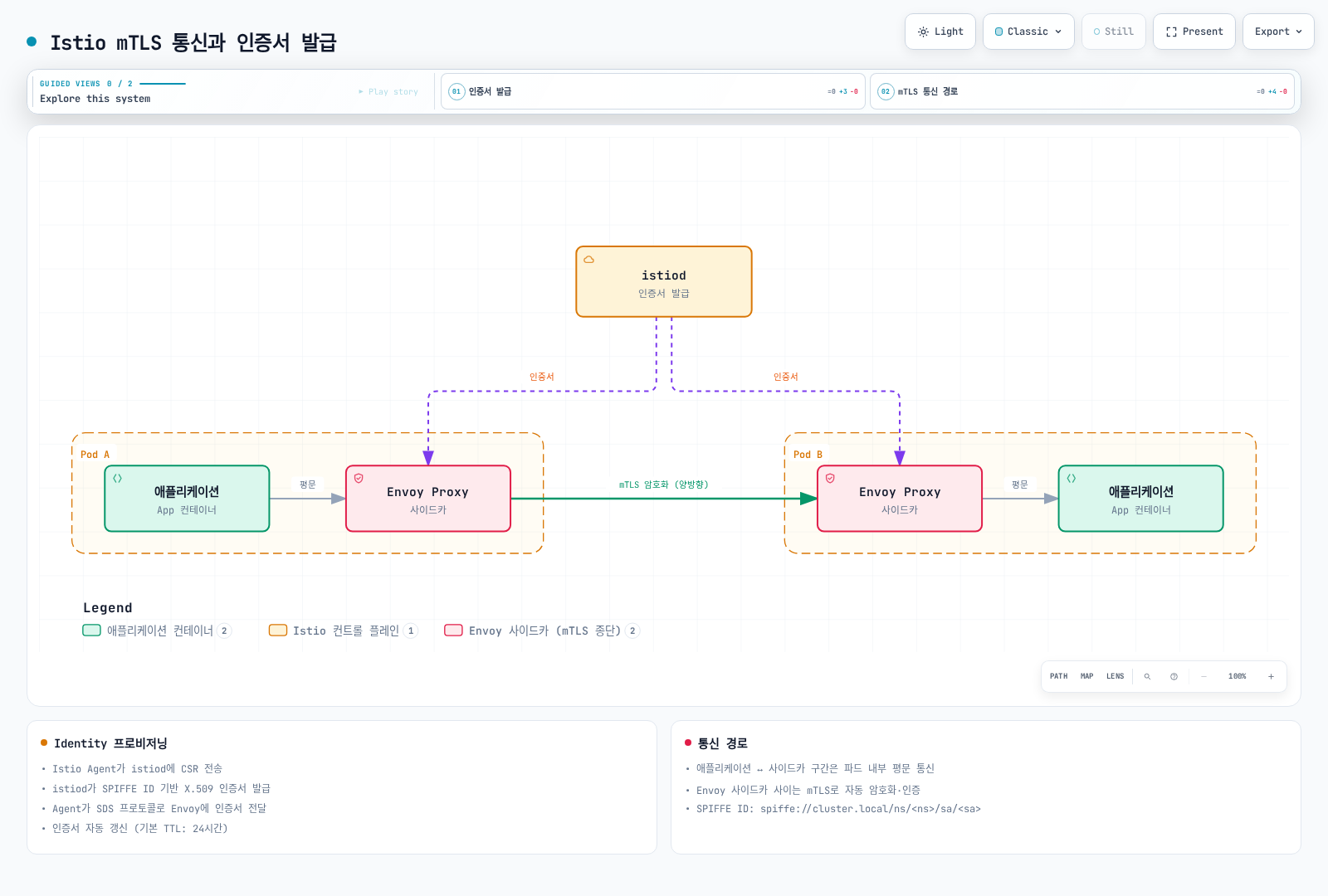
Task: Enable MAP mode in the canvas toolbar
Action: point(1087,676)
